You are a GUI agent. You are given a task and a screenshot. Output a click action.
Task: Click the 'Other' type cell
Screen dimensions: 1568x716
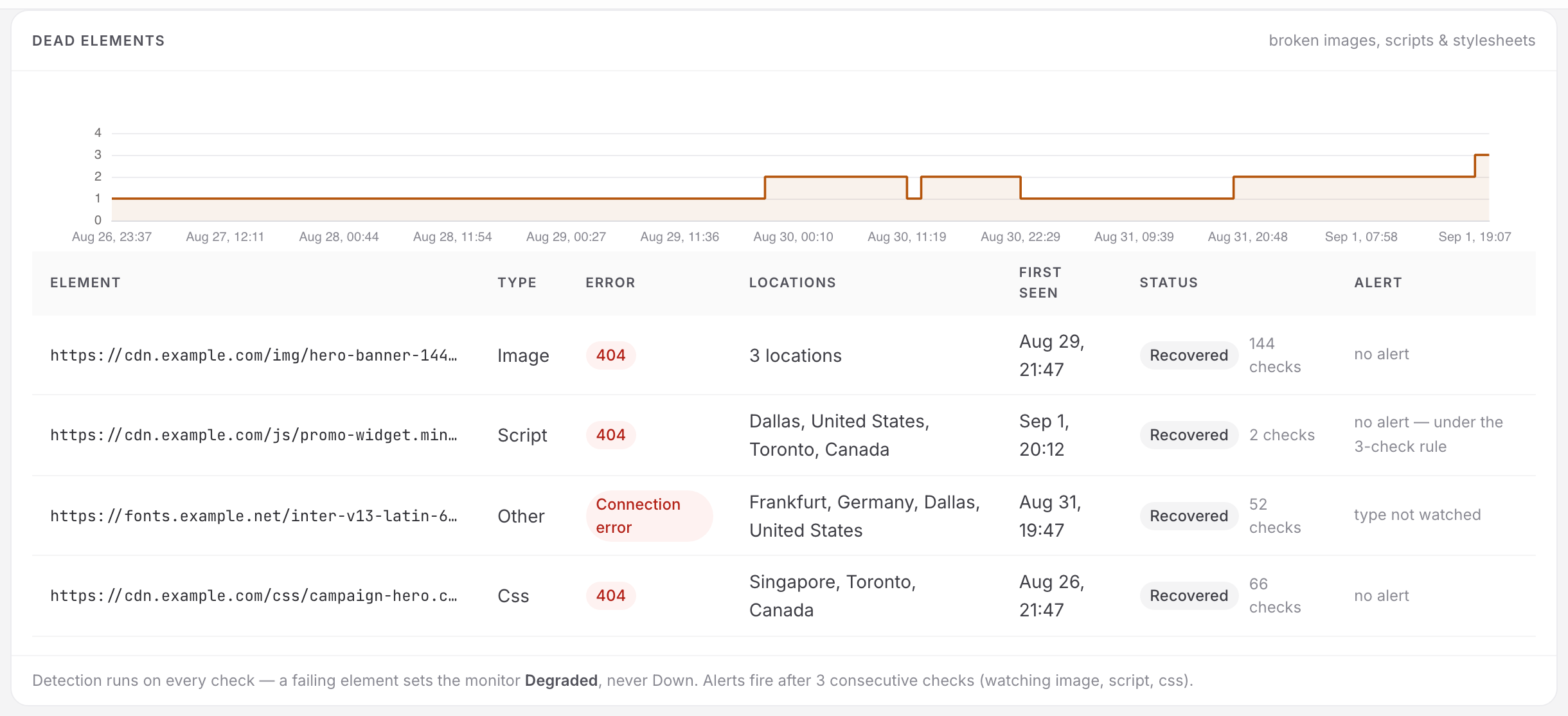point(521,516)
